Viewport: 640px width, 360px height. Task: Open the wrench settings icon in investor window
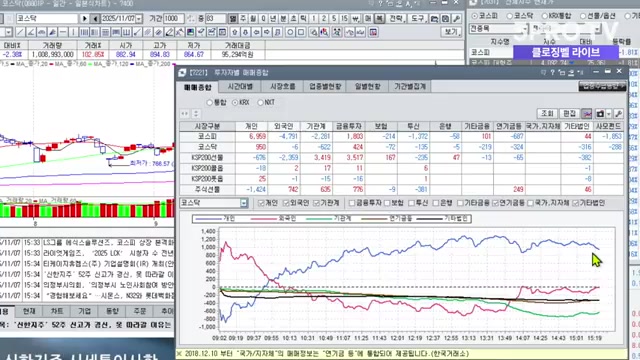618,114
